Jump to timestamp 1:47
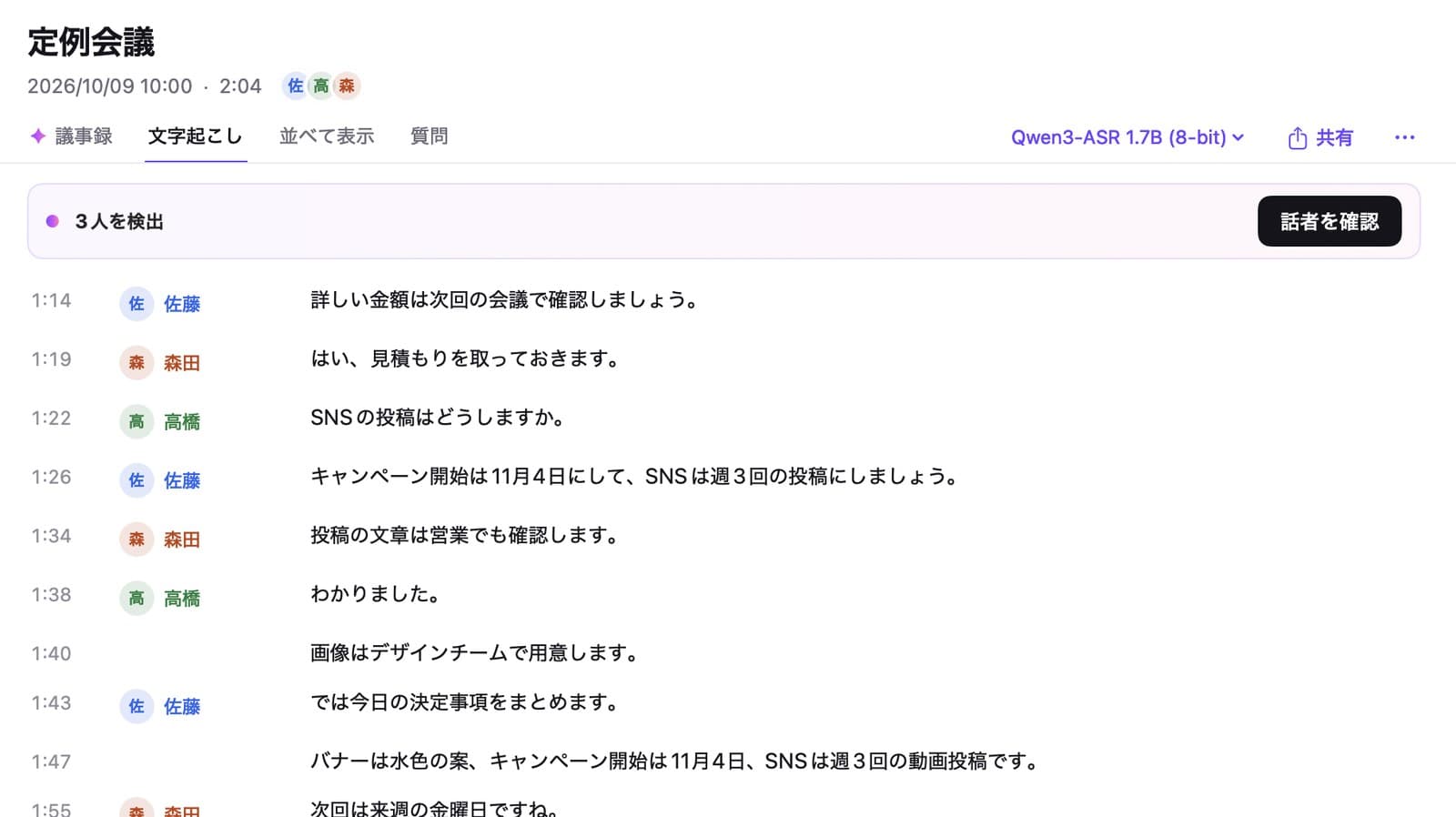This screenshot has width=1456, height=817. [x=51, y=762]
